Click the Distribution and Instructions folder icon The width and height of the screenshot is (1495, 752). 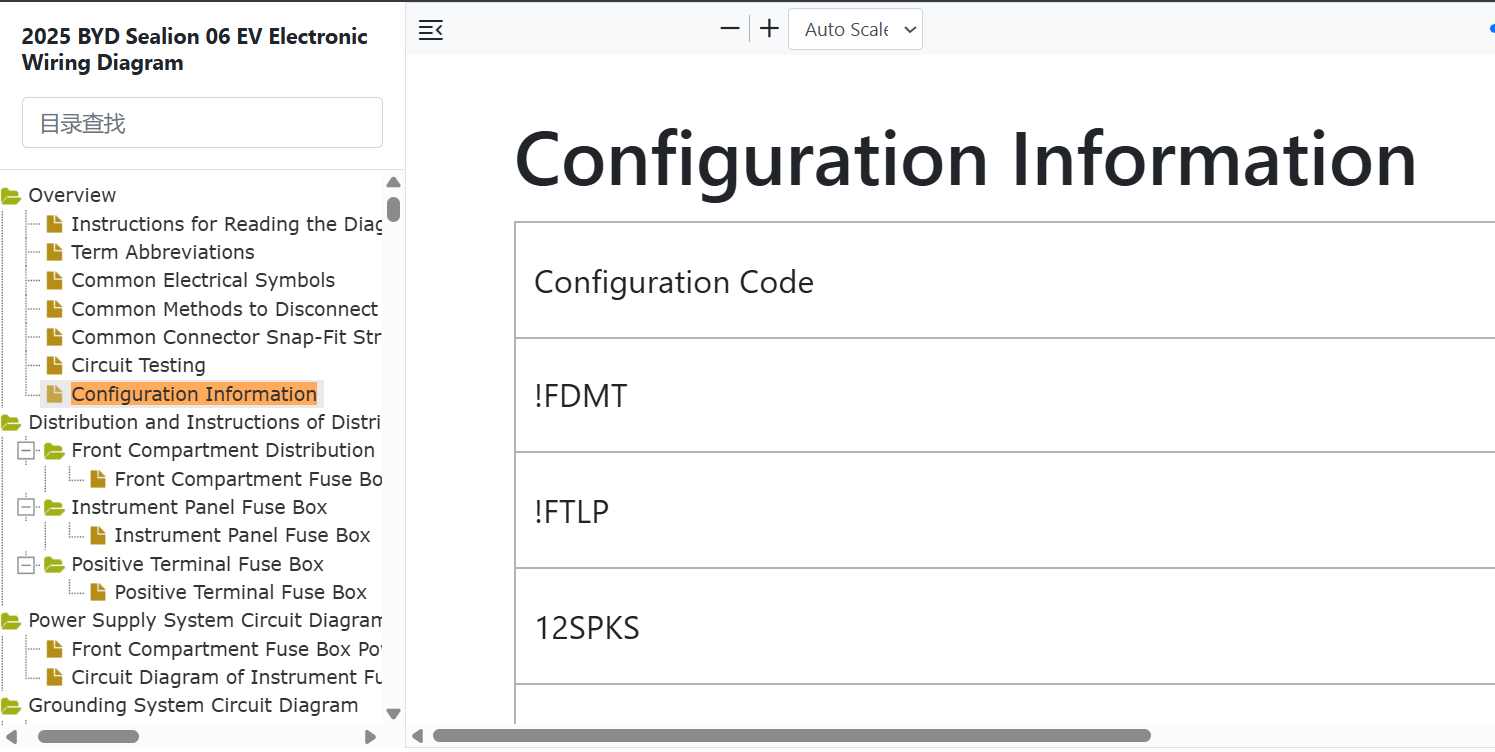pyautogui.click(x=11, y=423)
